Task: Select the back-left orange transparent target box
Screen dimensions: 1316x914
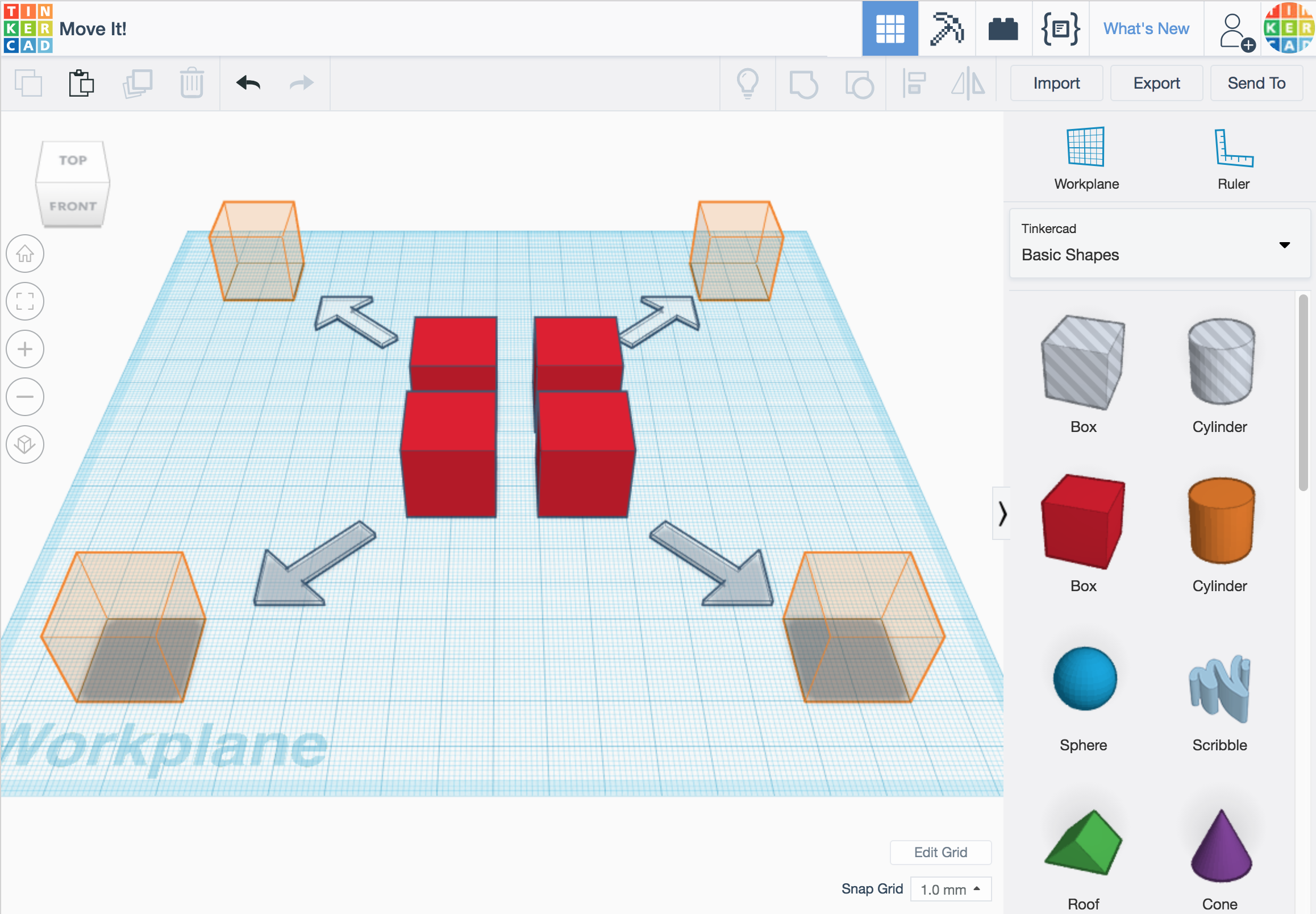Action: pos(256,250)
